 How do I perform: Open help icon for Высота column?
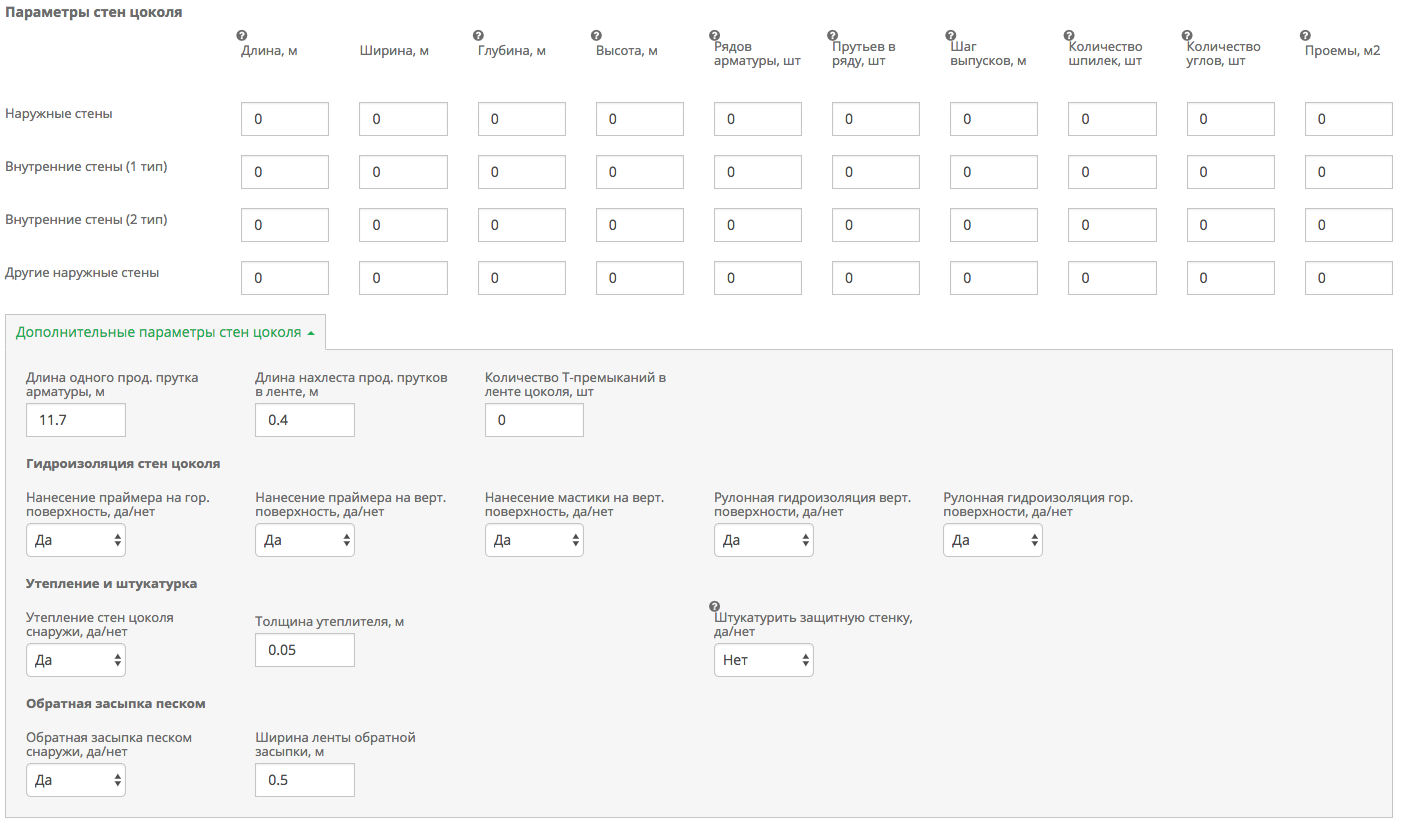[x=596, y=36]
